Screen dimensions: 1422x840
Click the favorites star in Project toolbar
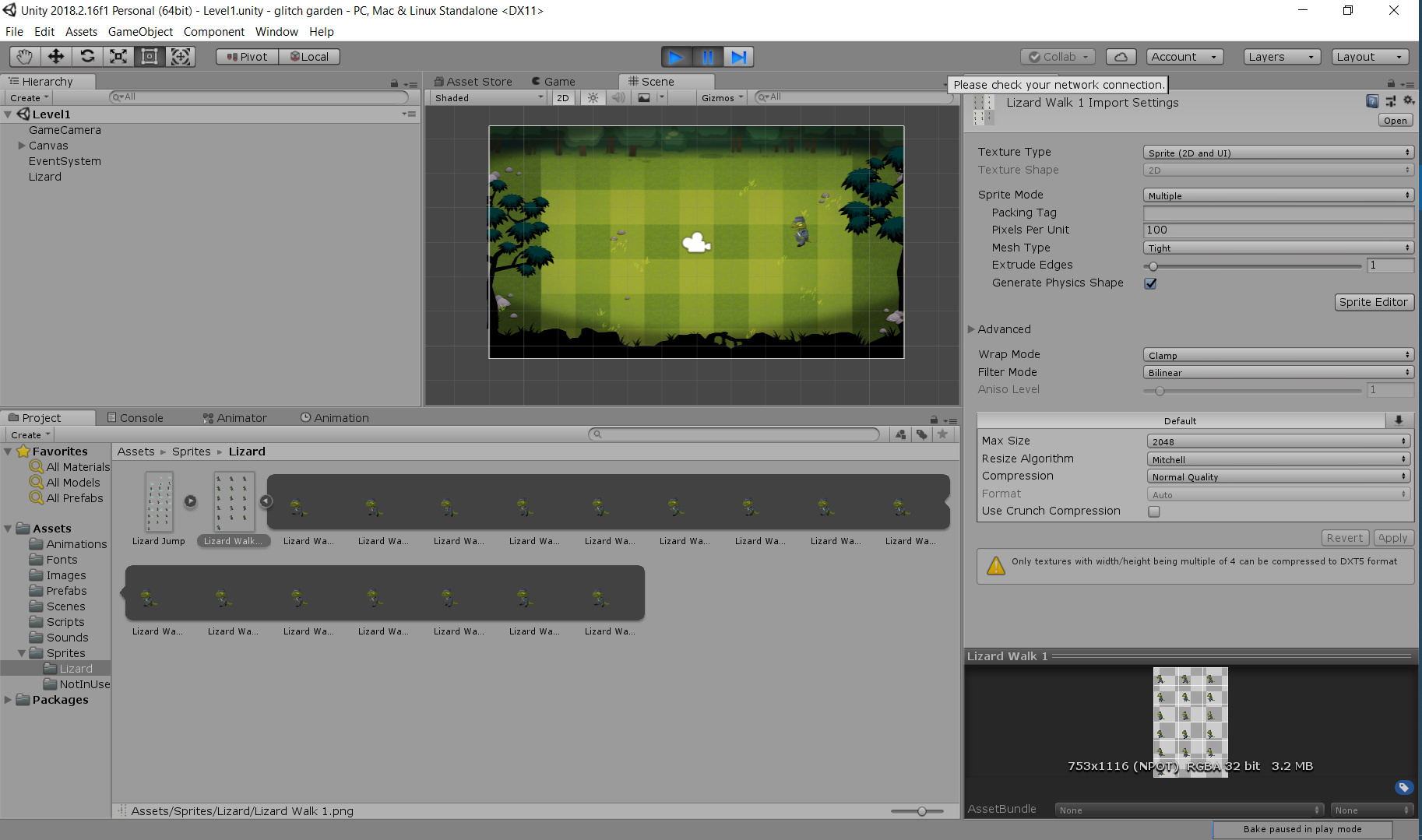(942, 434)
